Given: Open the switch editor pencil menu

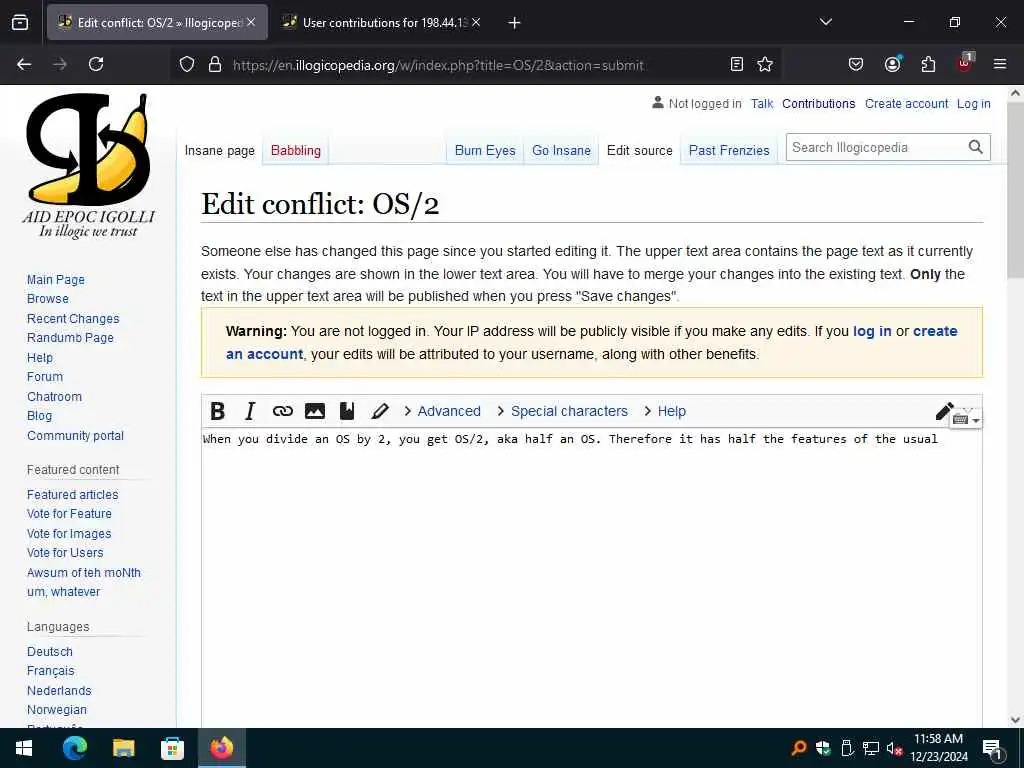Looking at the screenshot, I should click(944, 411).
